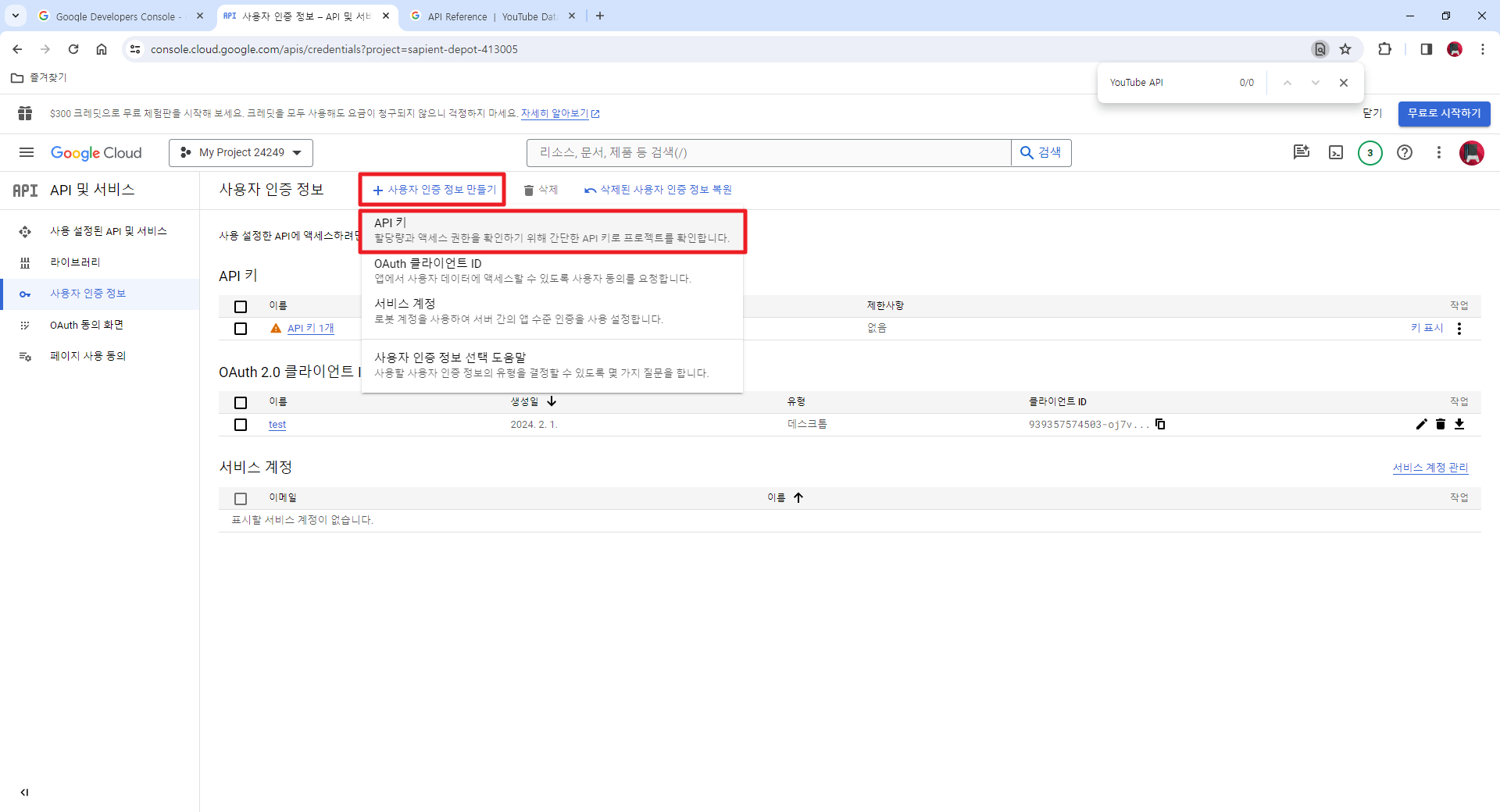Open the API key overflow menu
Image resolution: width=1500 pixels, height=812 pixels.
[1459, 329]
